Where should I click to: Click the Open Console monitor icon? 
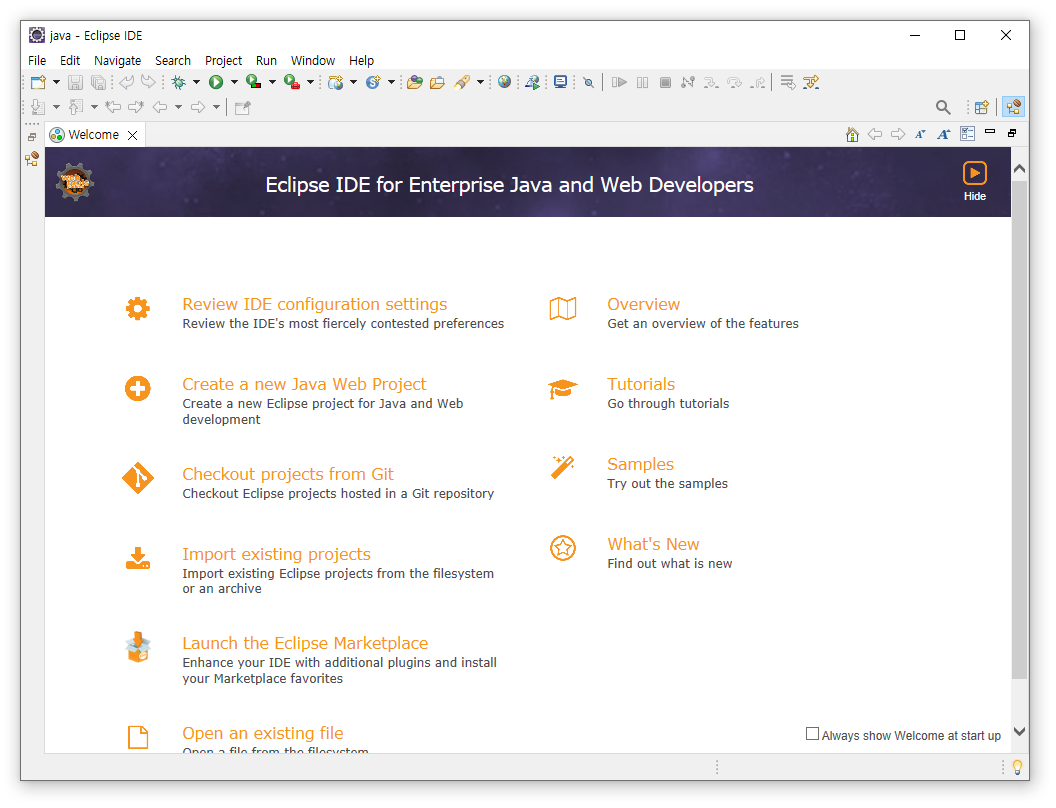pyautogui.click(x=560, y=82)
